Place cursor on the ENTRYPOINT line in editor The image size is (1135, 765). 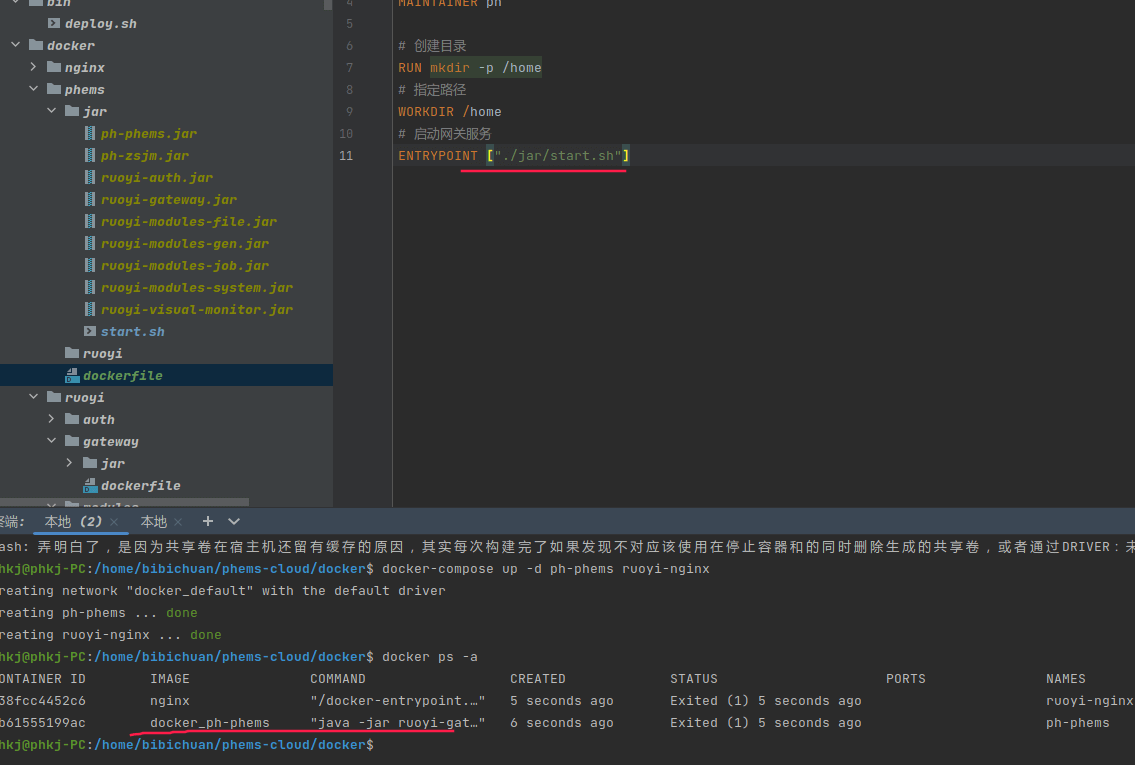(x=700, y=155)
